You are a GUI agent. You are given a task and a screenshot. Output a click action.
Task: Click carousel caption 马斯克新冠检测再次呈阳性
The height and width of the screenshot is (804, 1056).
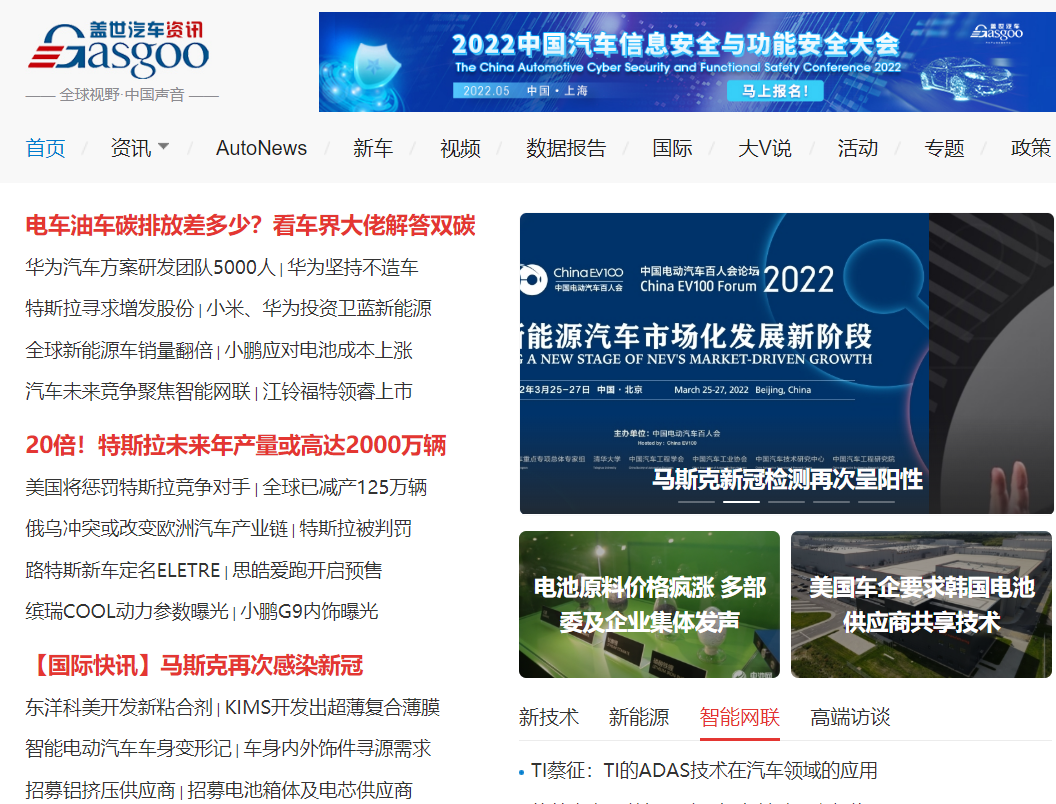[787, 479]
